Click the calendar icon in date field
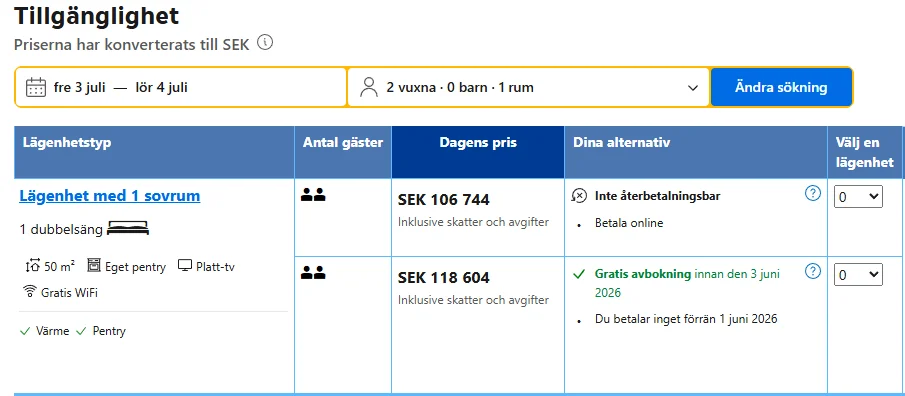The width and height of the screenshot is (905, 396). 36,88
